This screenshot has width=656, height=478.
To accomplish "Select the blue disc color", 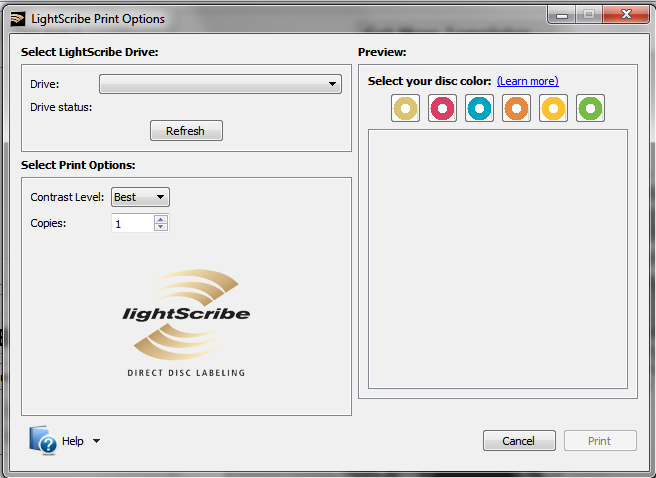I will tap(479, 108).
